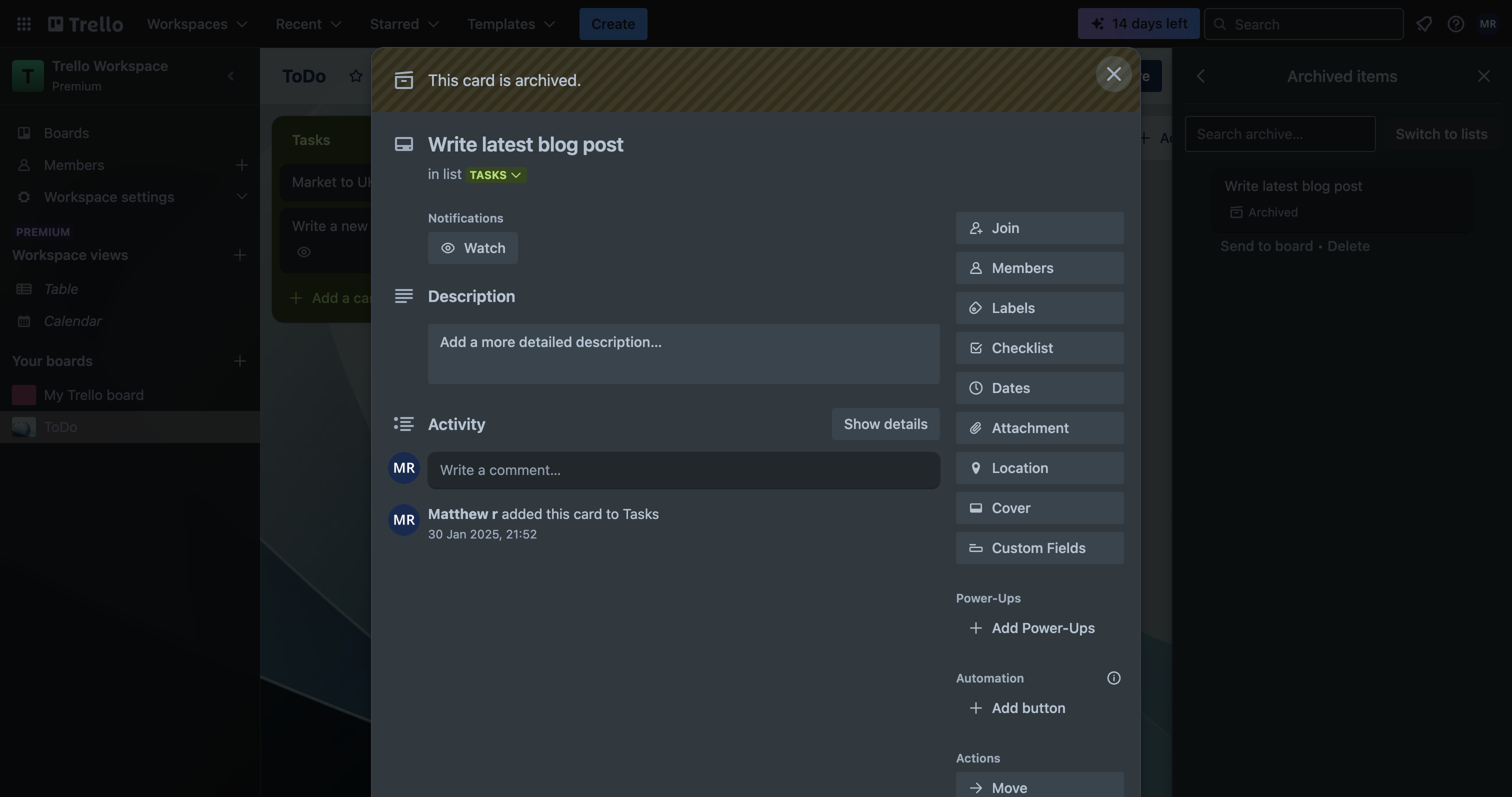This screenshot has width=1512, height=797.
Task: Open the Cover card option
Action: (1039, 507)
